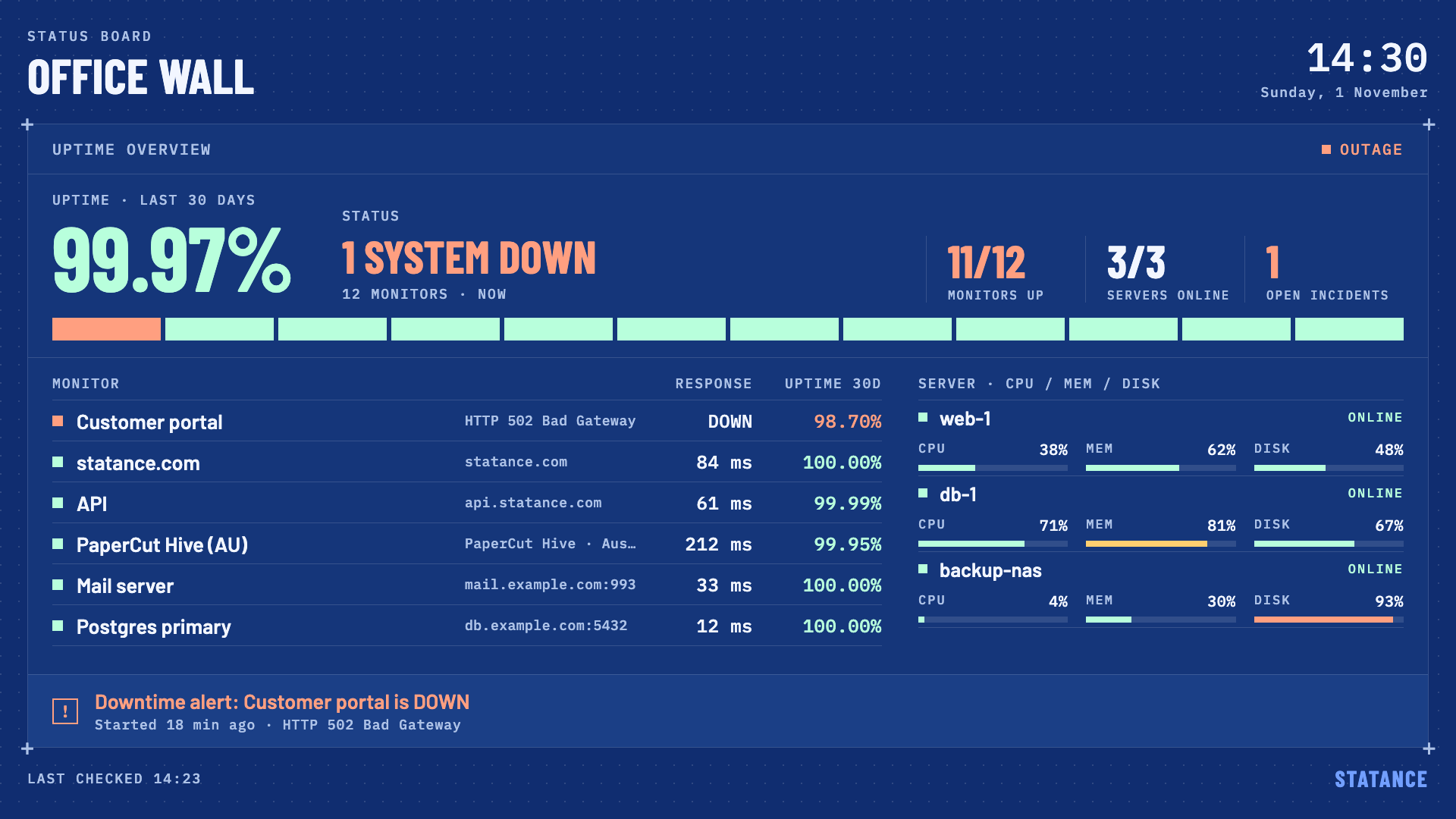
Task: Click the LAST CHECKED 14:23 footer text
Action: [x=115, y=779]
